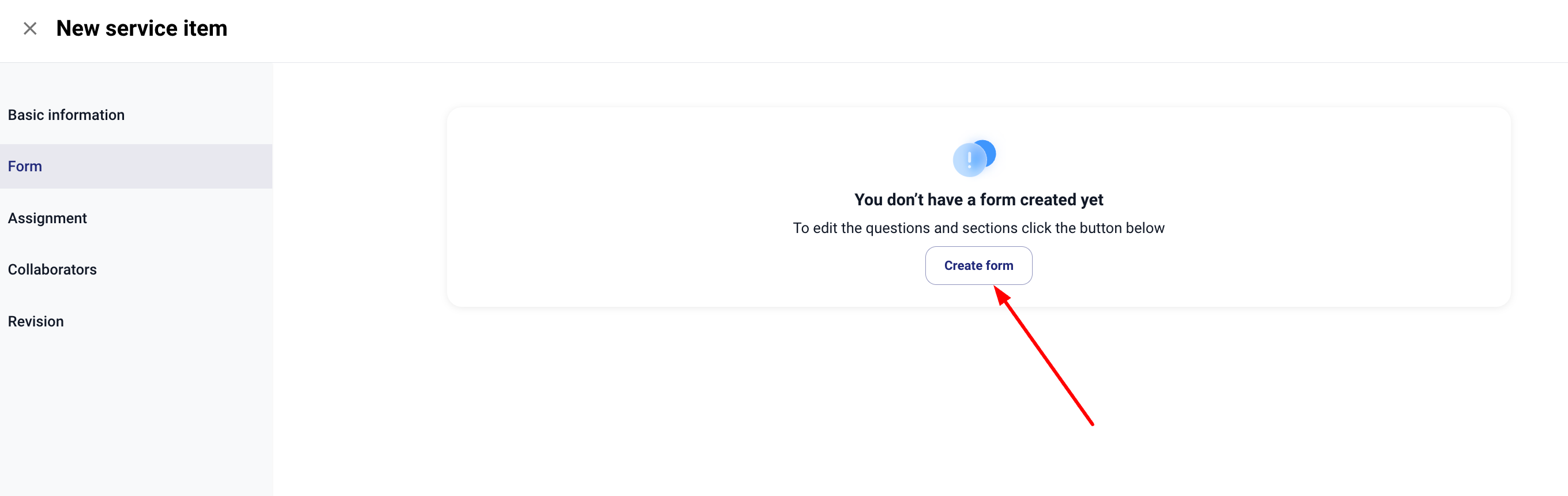
Task: Click the word "Create" in the form button
Action: (x=963, y=265)
